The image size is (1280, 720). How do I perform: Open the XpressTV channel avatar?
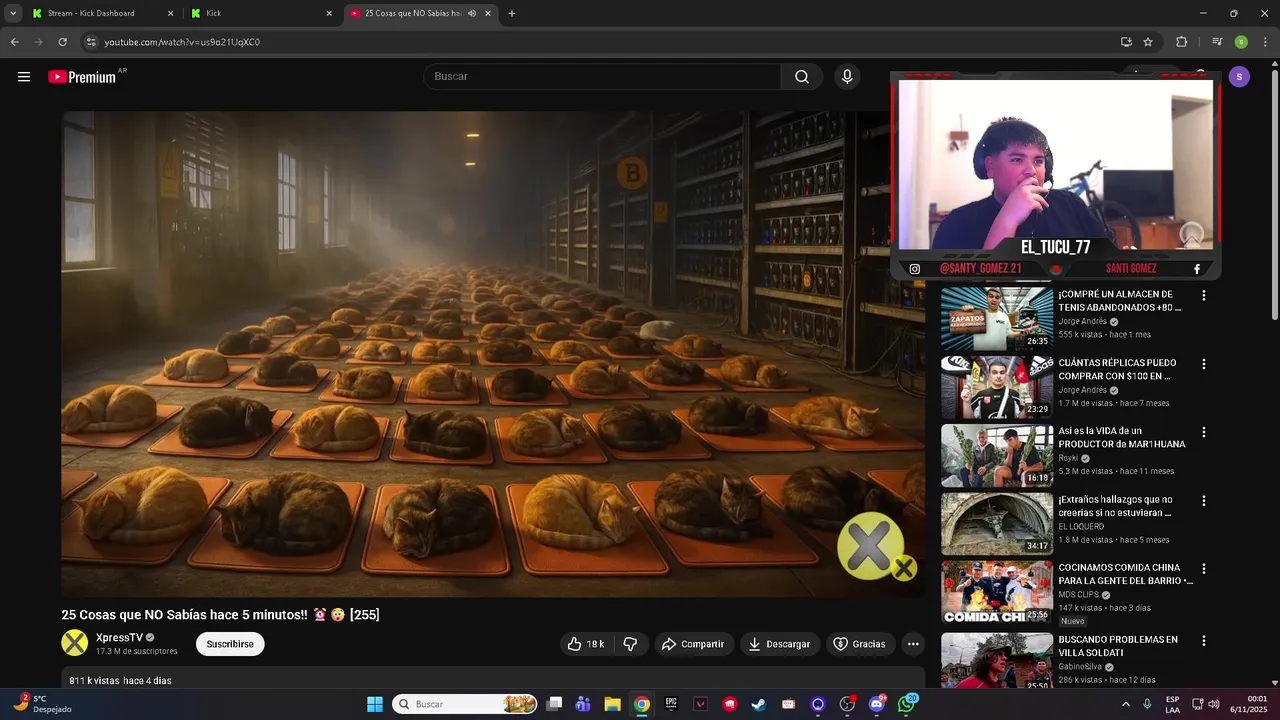coord(75,643)
